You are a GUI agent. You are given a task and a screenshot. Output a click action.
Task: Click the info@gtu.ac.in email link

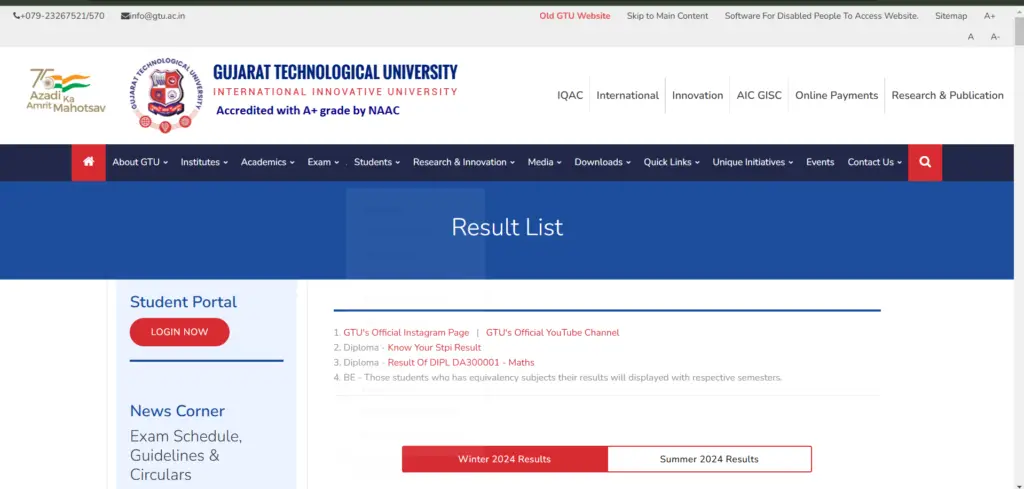[x=153, y=16]
